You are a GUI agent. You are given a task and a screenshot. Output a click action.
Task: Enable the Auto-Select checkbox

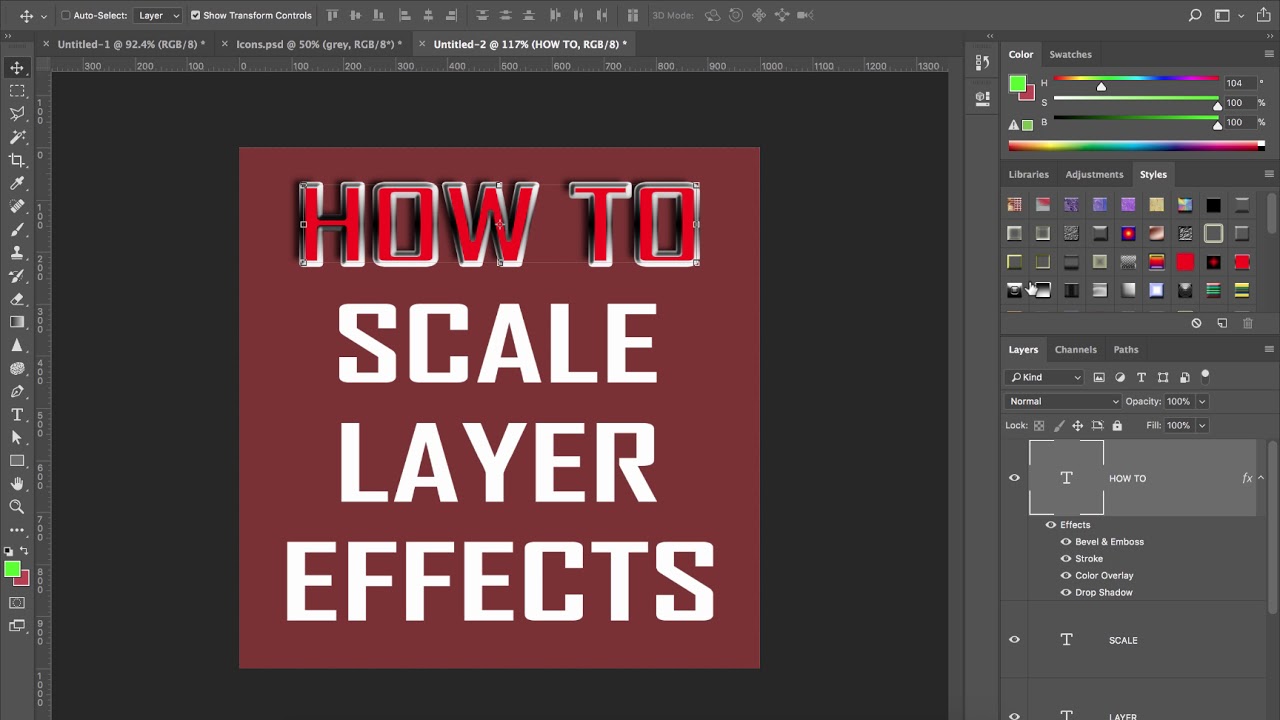pyautogui.click(x=66, y=15)
